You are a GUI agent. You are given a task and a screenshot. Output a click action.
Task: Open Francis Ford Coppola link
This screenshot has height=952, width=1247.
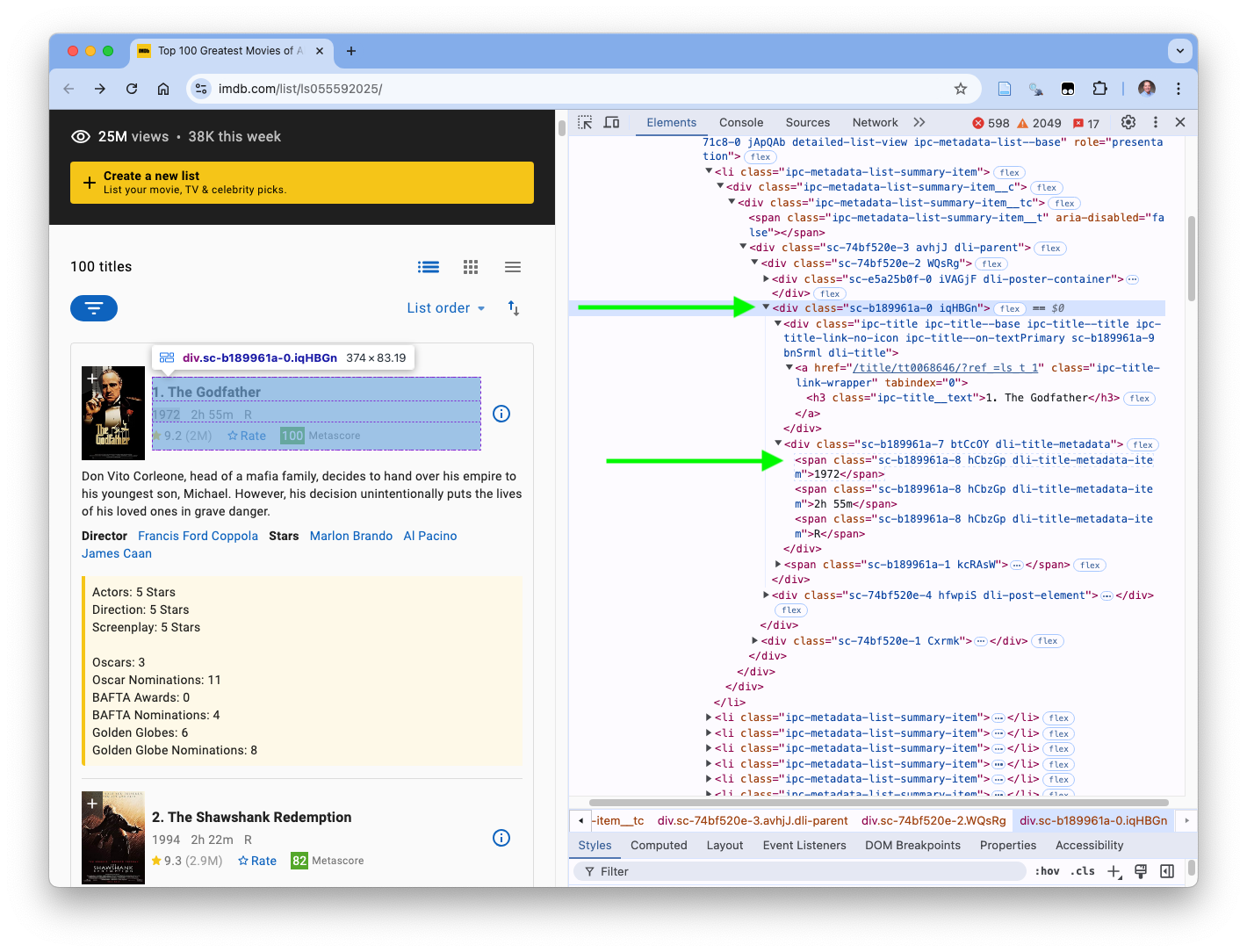(198, 536)
